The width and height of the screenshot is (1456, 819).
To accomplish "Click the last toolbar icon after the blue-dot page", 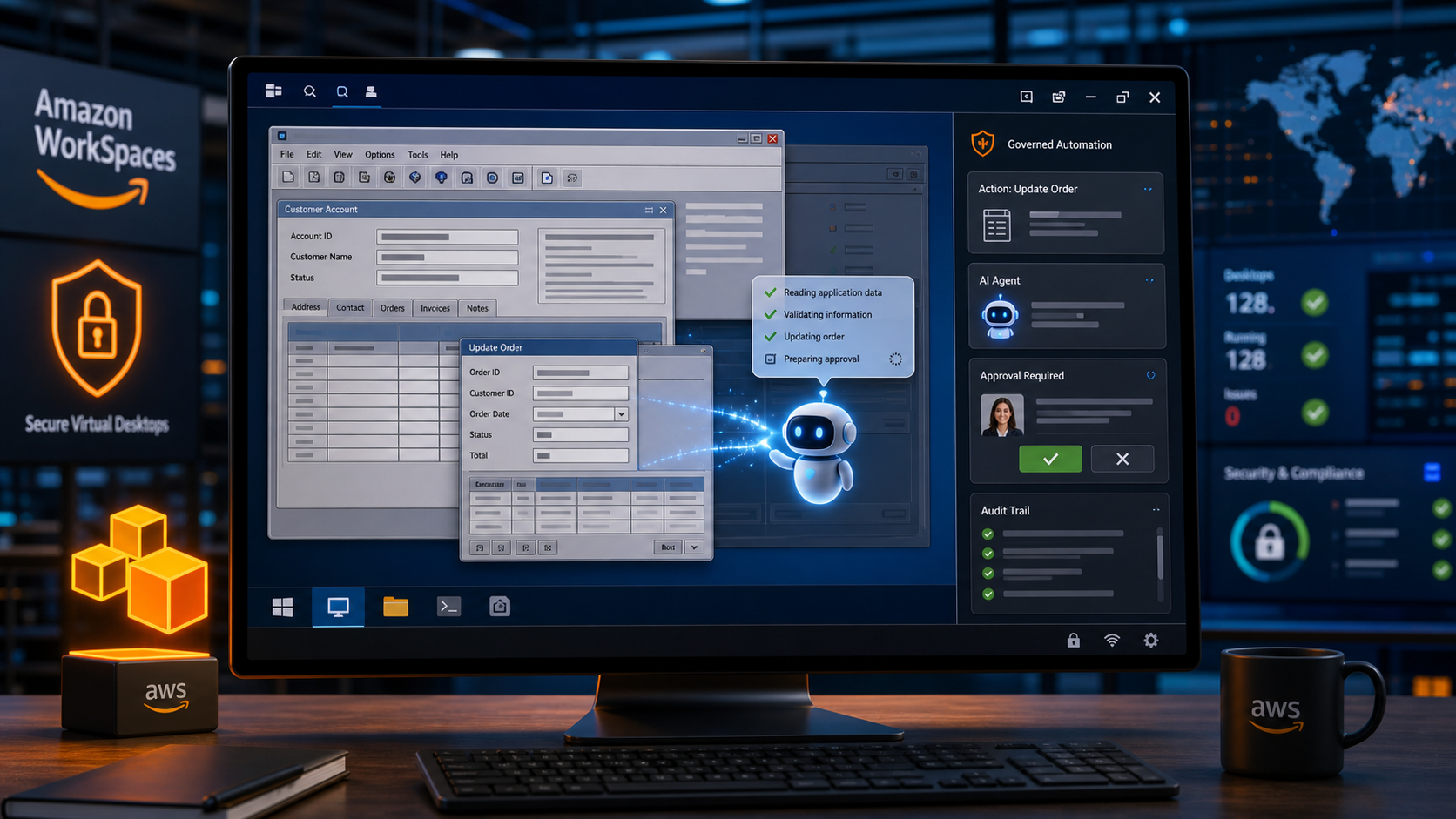I will [x=572, y=178].
